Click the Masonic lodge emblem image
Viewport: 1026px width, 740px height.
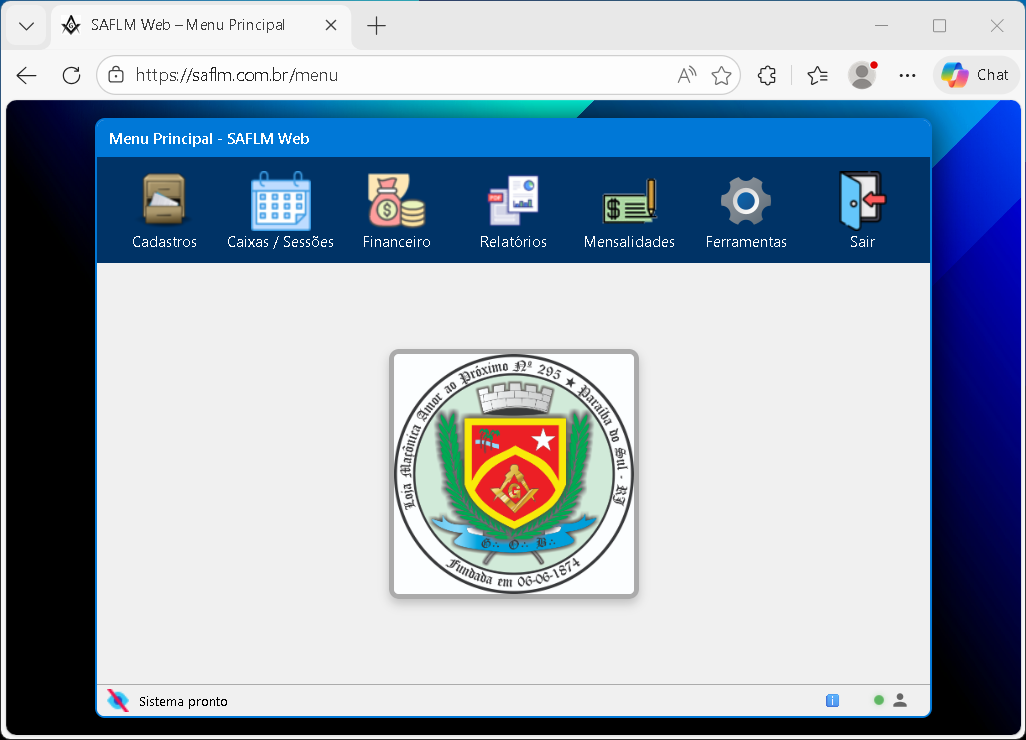513,474
